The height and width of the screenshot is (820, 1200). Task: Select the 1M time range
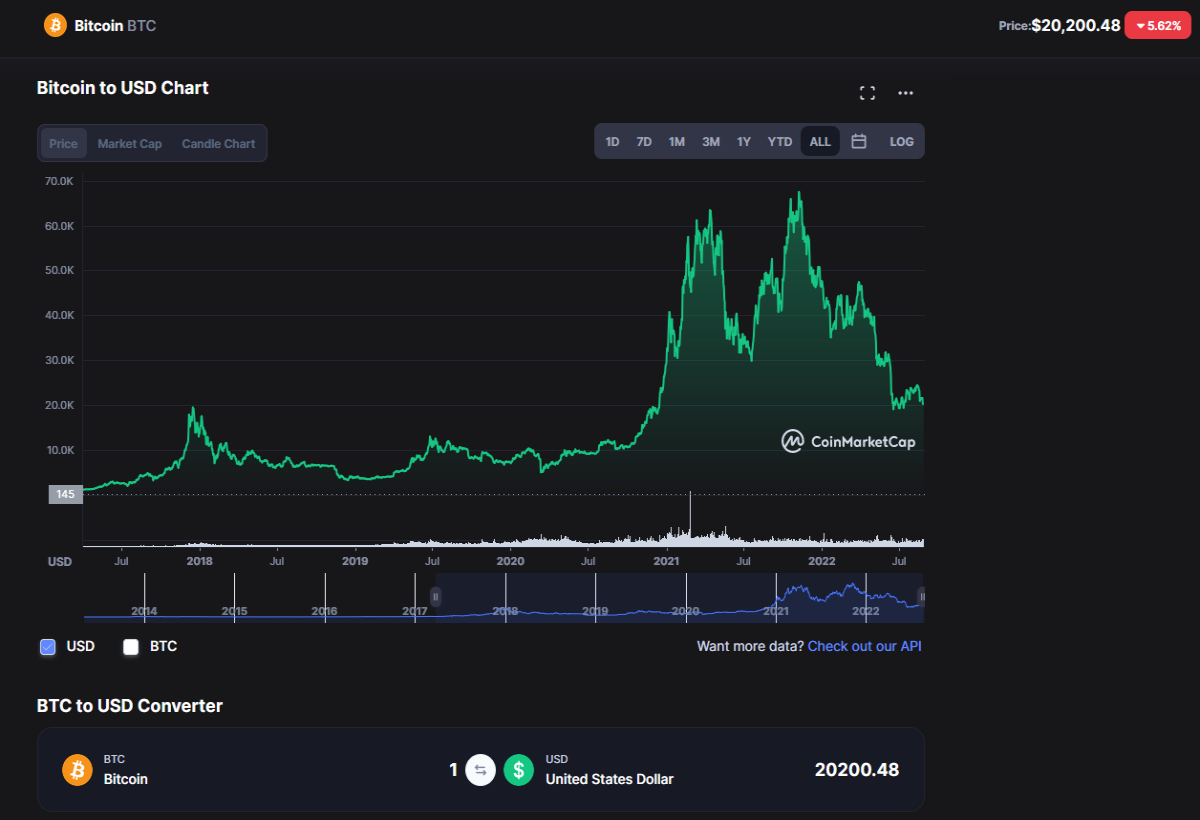click(677, 142)
